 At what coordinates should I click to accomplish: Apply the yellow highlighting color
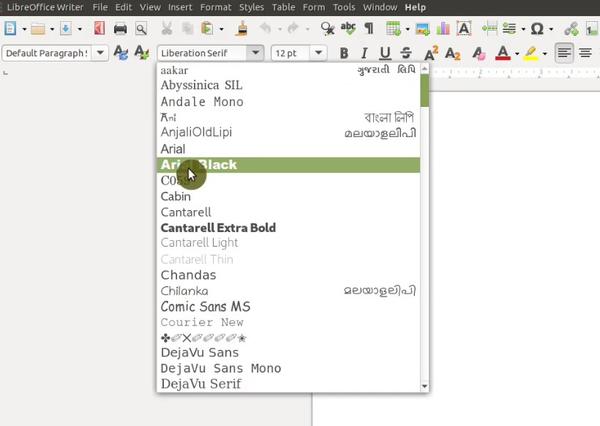pos(531,53)
